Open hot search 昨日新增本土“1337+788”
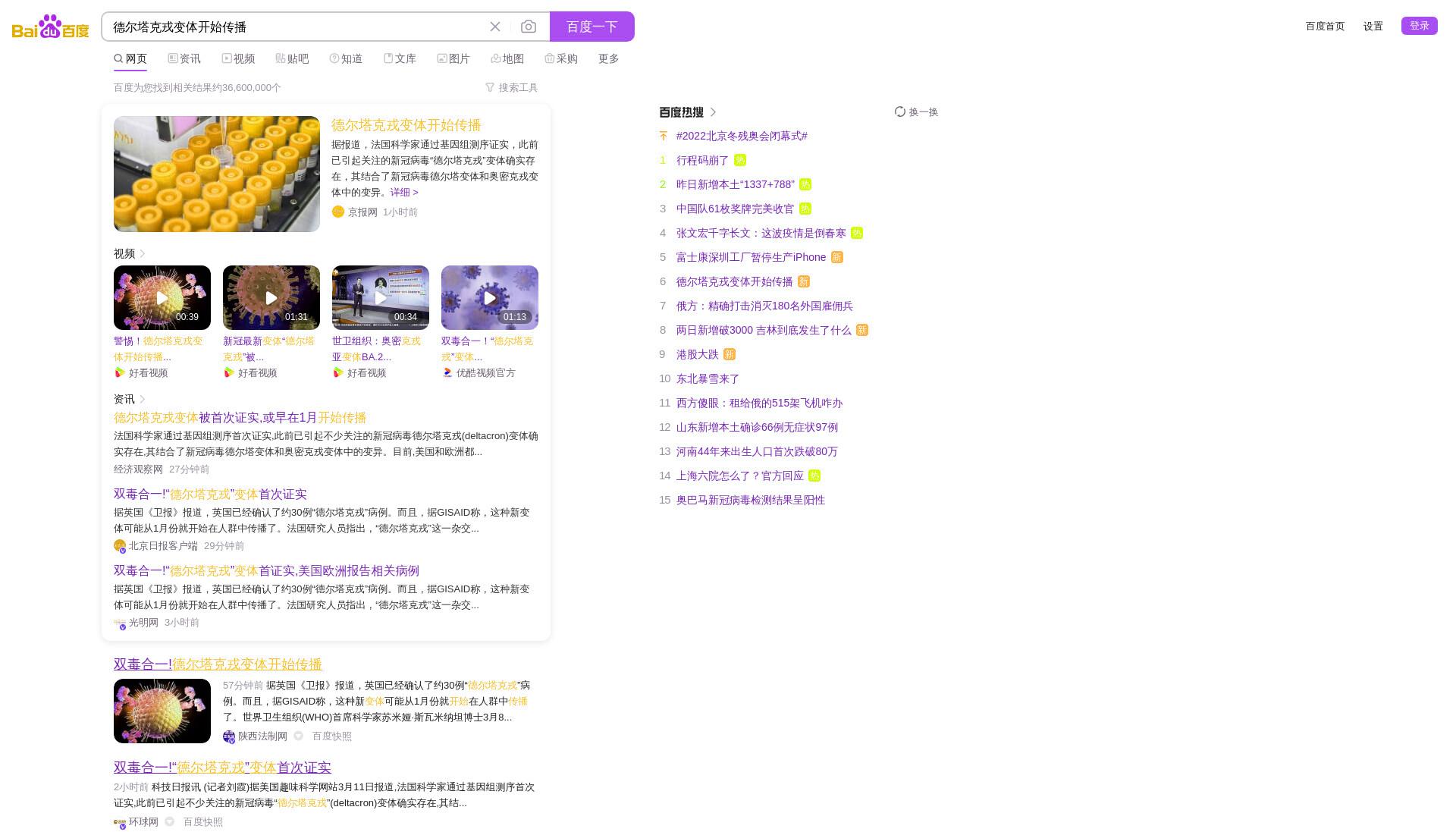The width and height of the screenshot is (1456, 832). [x=736, y=184]
